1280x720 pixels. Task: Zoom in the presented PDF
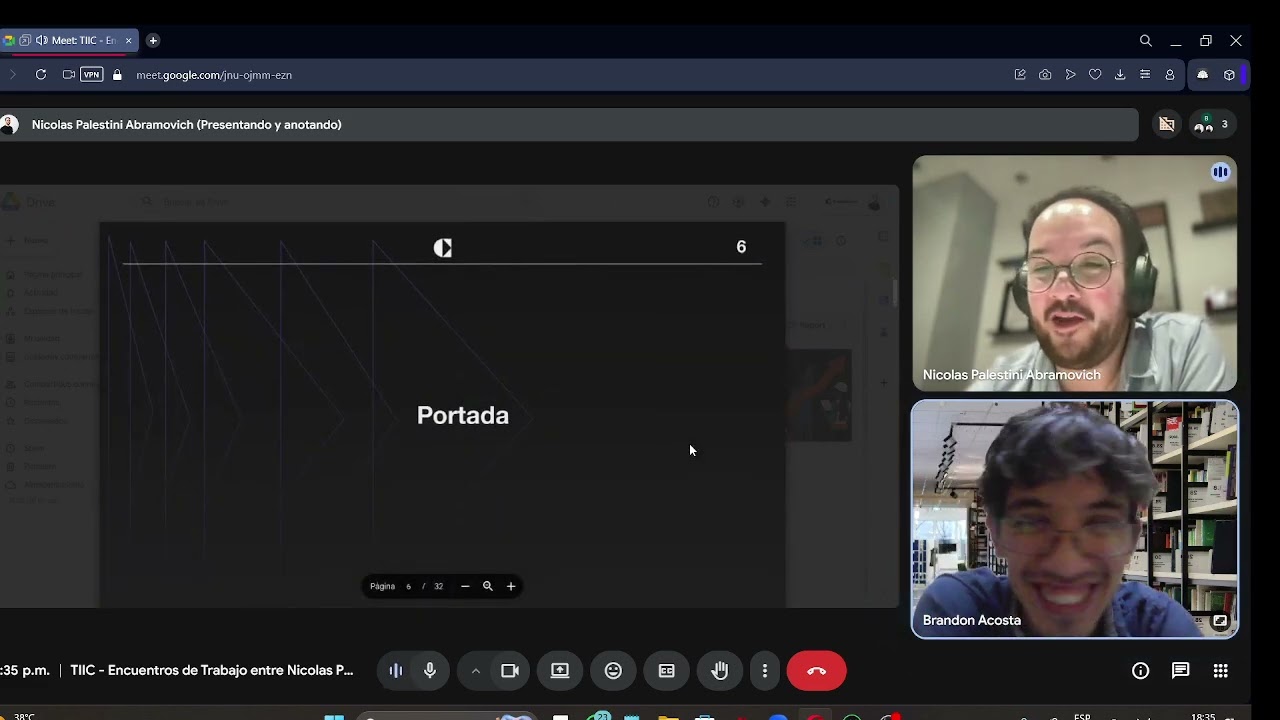[511, 586]
